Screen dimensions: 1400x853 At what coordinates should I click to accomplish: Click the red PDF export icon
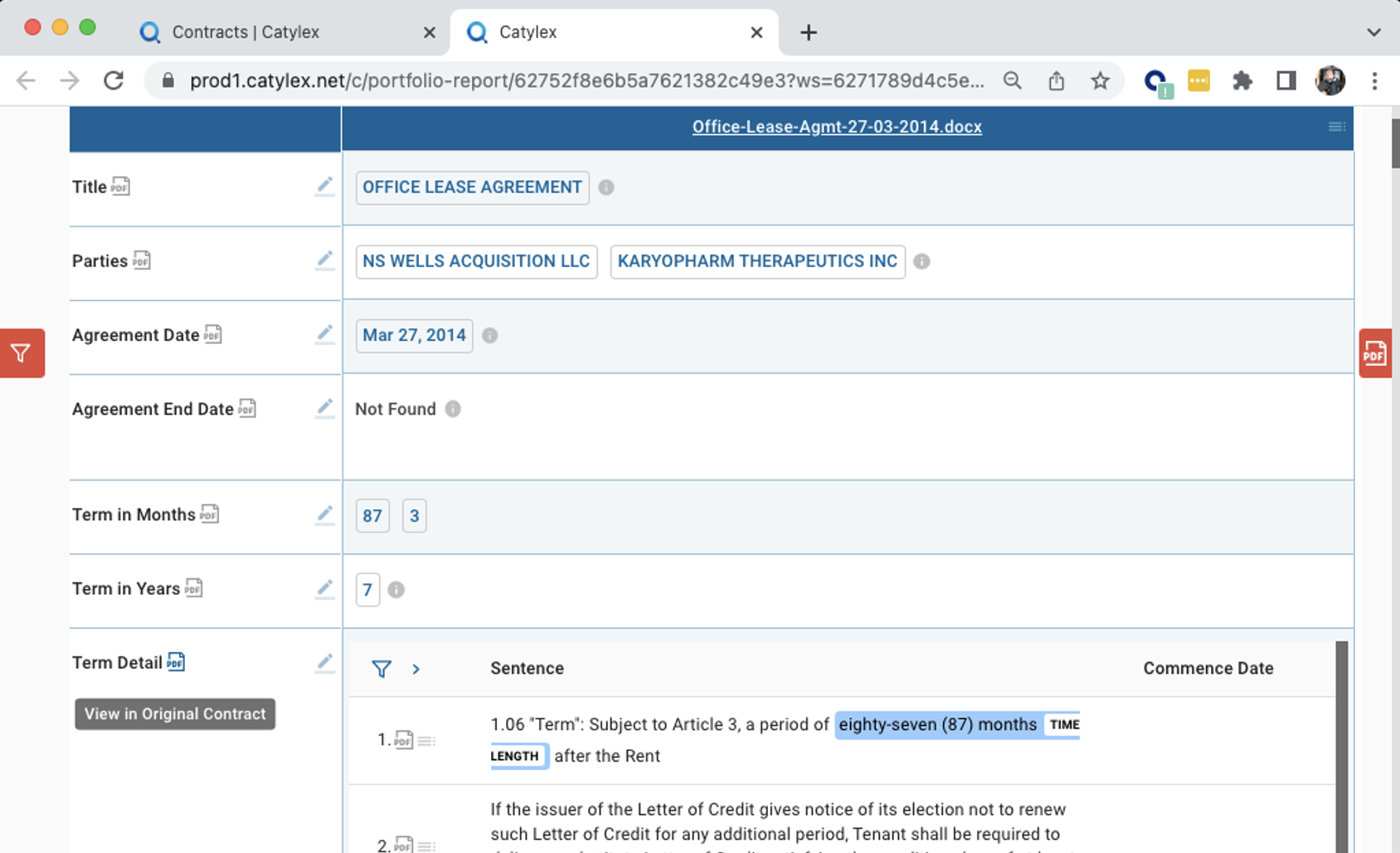[1374, 353]
